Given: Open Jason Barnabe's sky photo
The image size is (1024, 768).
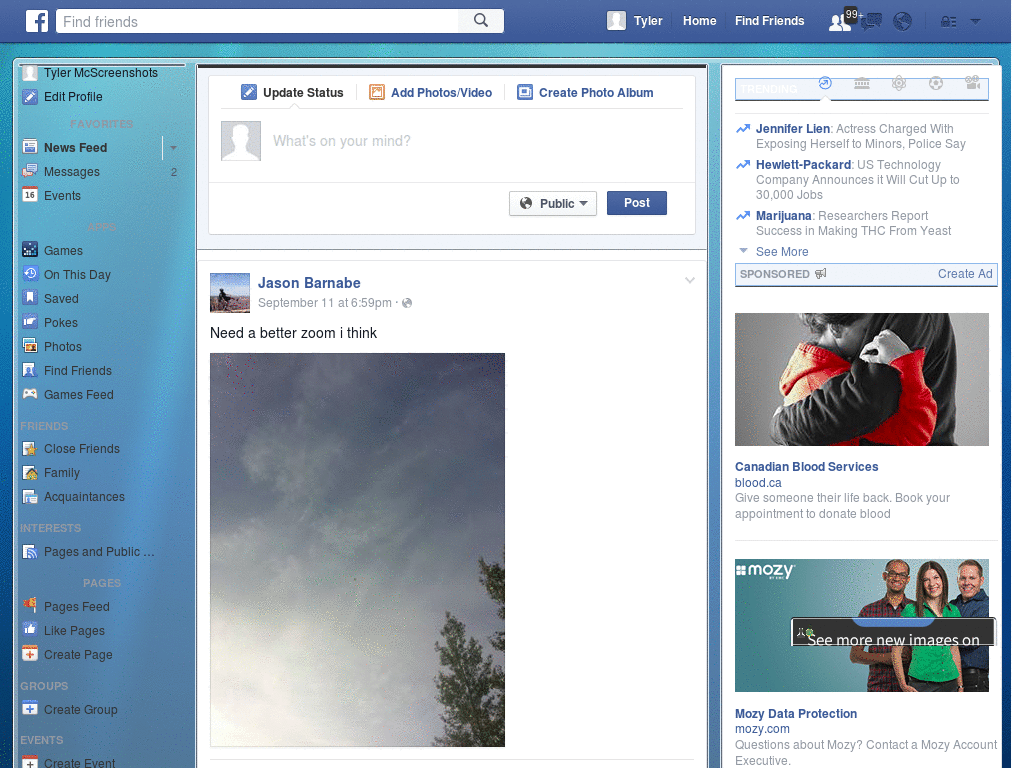Looking at the screenshot, I should (357, 550).
